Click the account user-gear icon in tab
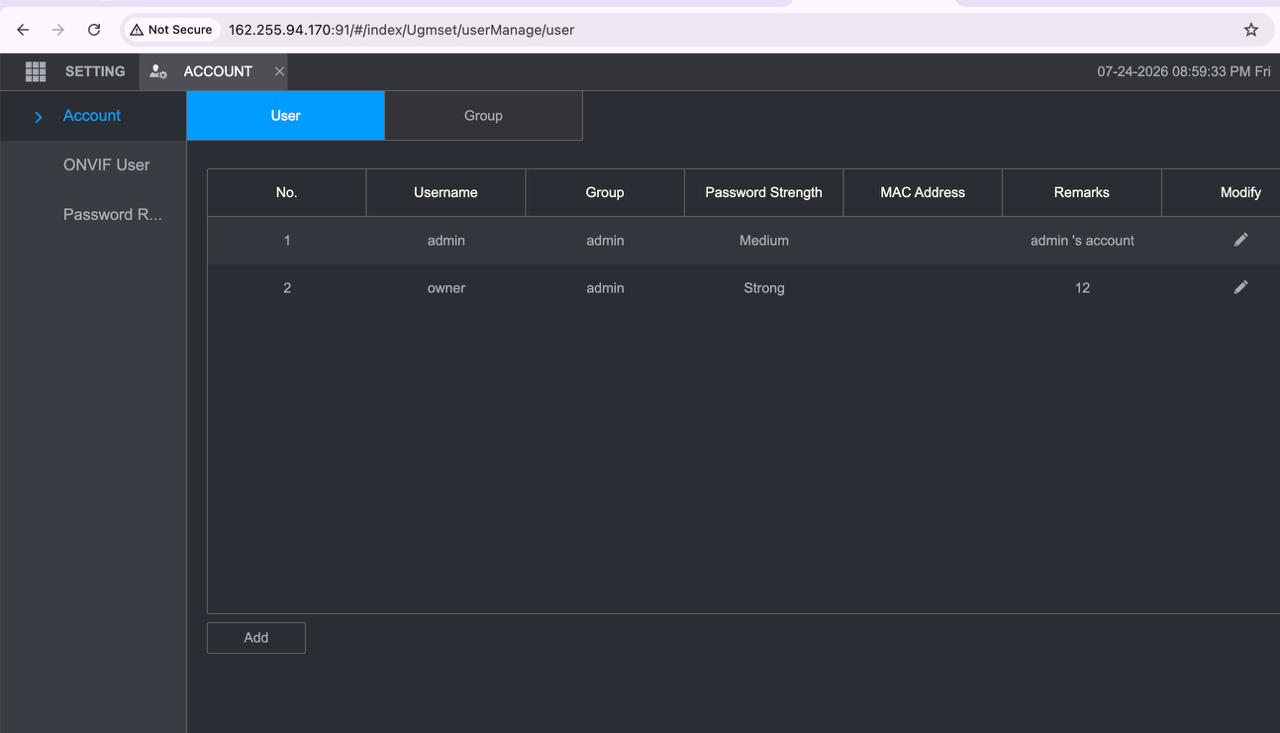The width and height of the screenshot is (1280, 733). point(158,71)
